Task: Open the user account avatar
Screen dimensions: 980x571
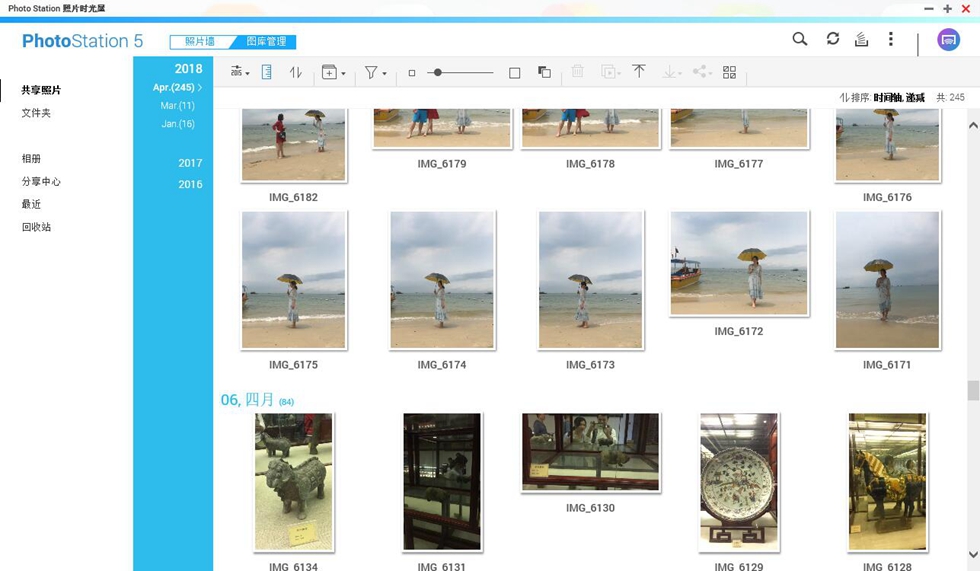Action: click(948, 40)
